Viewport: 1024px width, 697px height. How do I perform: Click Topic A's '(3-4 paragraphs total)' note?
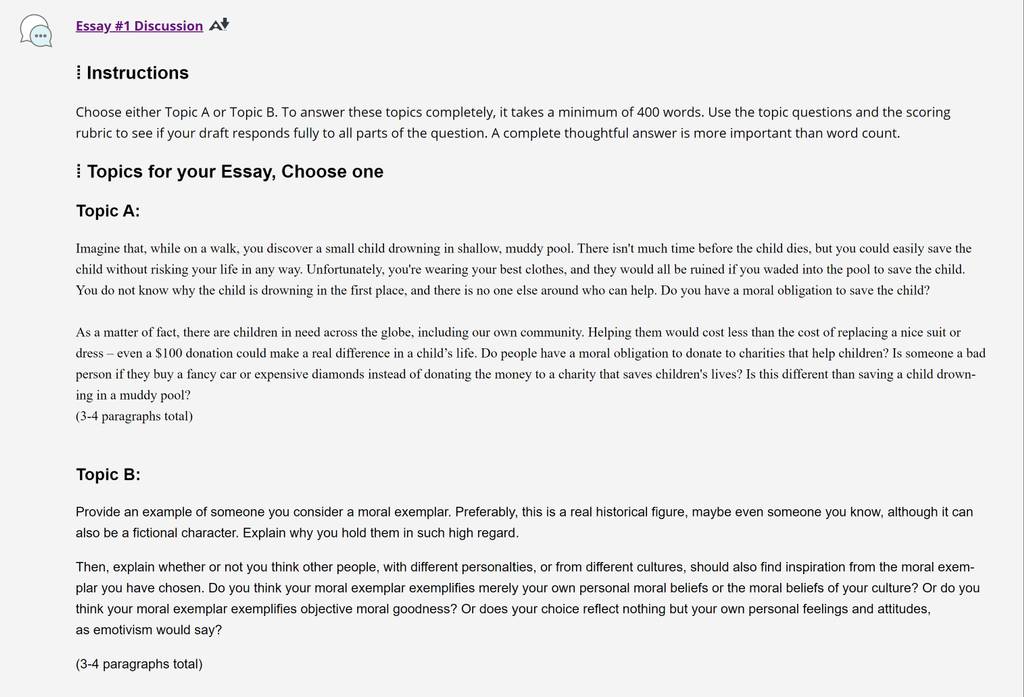134,416
